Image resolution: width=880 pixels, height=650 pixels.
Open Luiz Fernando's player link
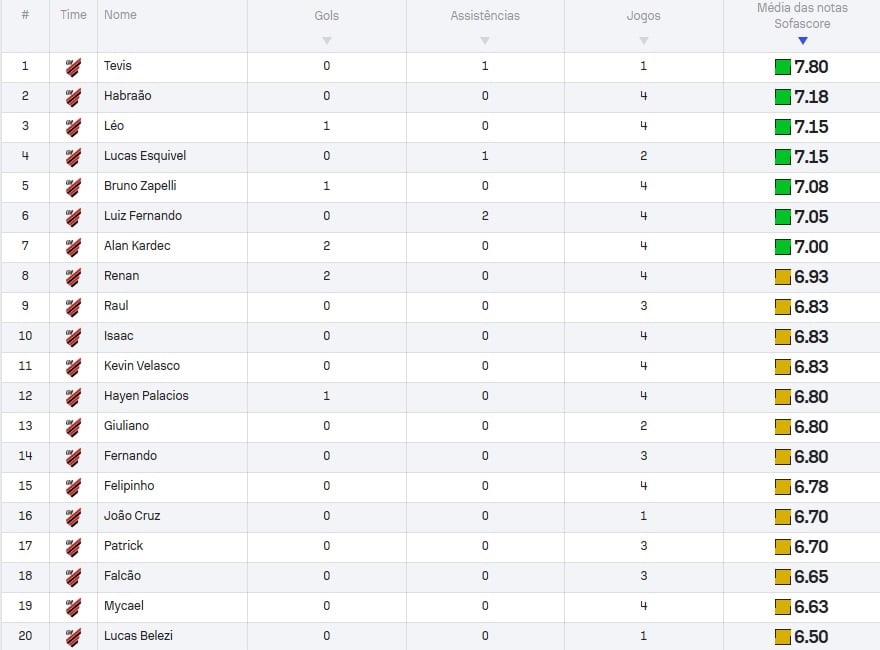143,216
